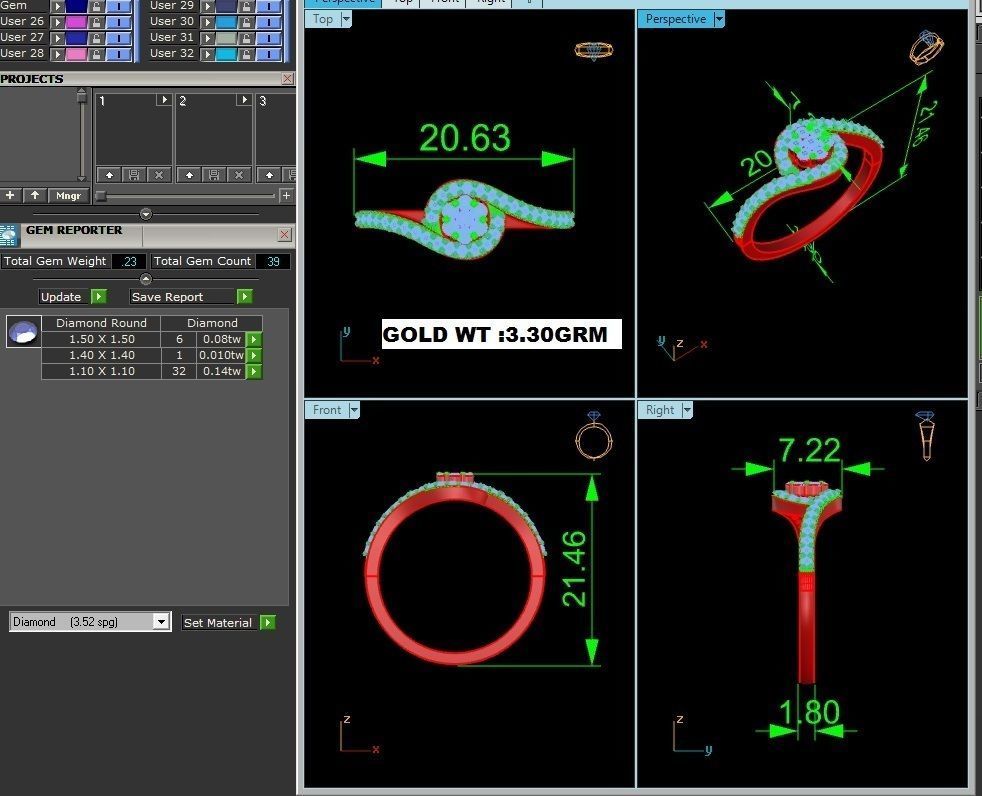Click green arrow in 1.10 X 1.10 row

click(x=254, y=371)
